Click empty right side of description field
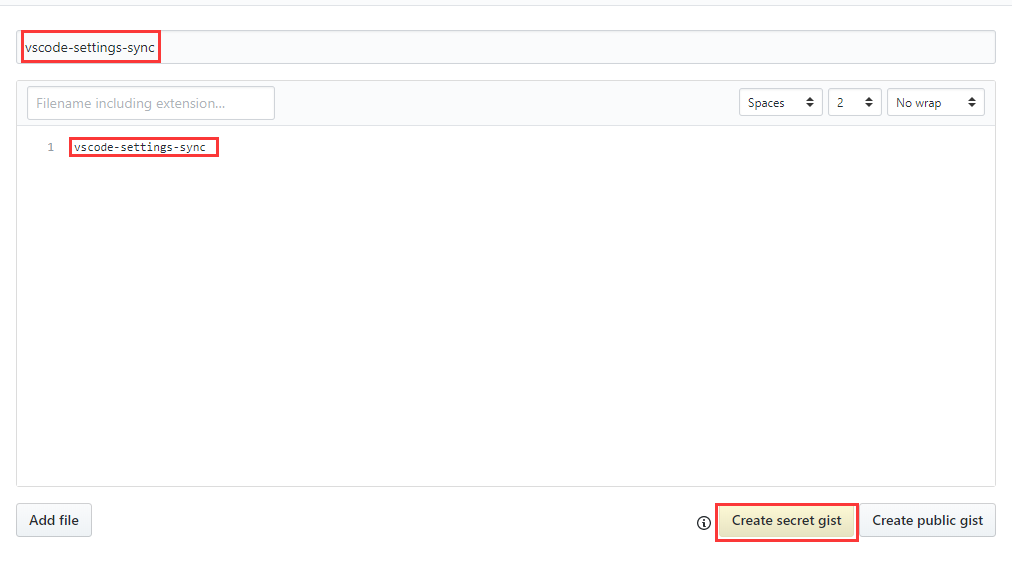The height and width of the screenshot is (574, 1012). coord(600,48)
